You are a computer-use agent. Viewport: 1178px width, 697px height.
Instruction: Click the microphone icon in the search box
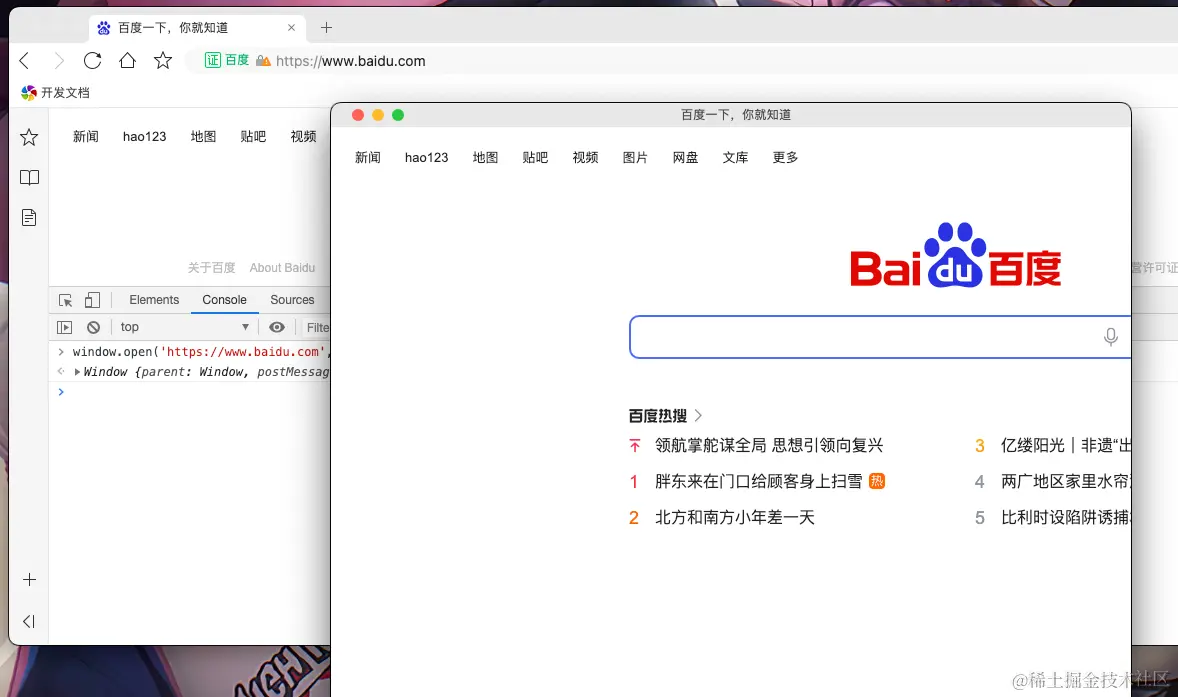[x=1110, y=337]
